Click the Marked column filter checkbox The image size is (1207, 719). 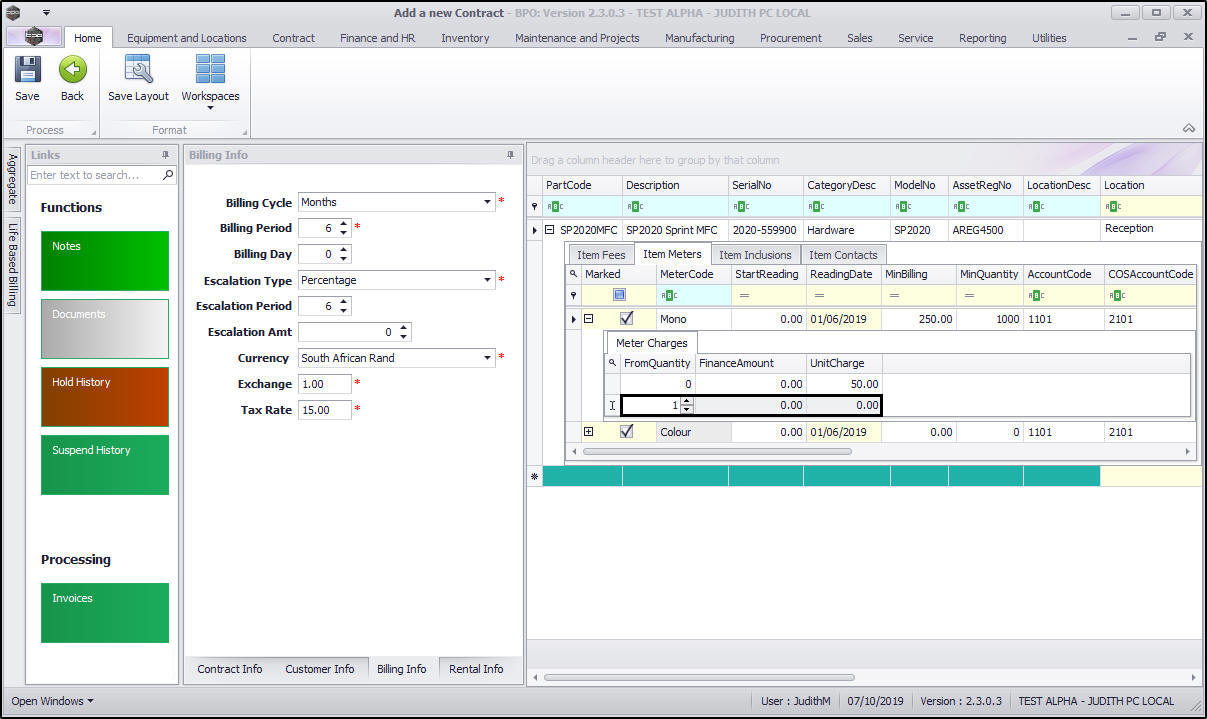[620, 295]
